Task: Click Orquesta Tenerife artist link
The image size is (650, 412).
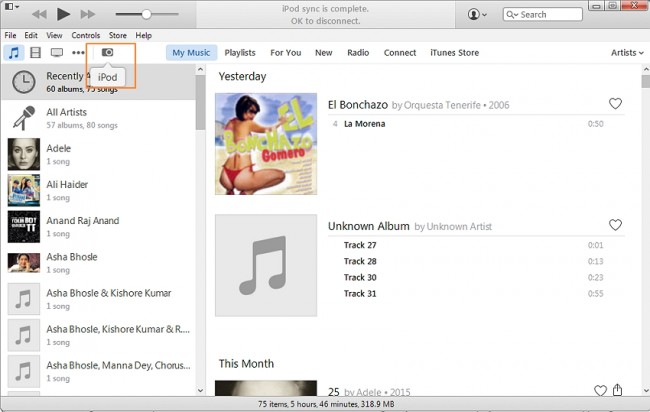Action: pos(442,105)
